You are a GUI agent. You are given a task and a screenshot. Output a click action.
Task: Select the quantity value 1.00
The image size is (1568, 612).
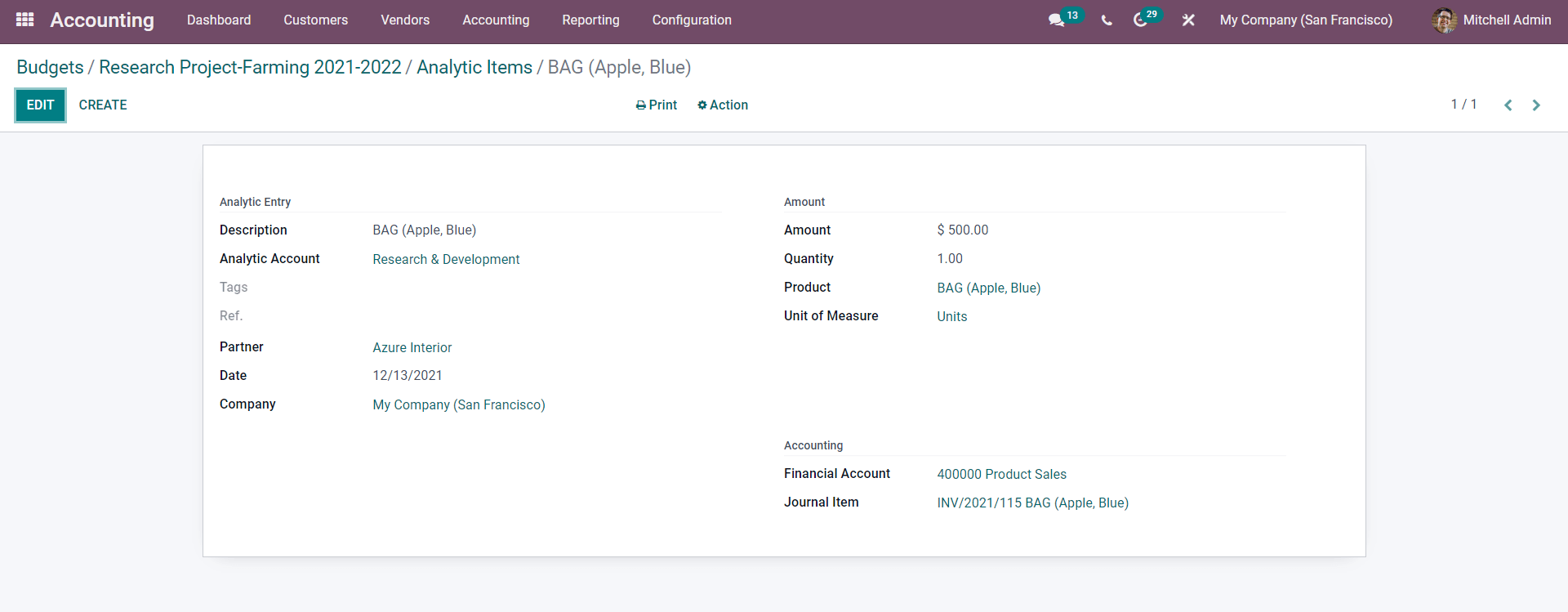(950, 258)
